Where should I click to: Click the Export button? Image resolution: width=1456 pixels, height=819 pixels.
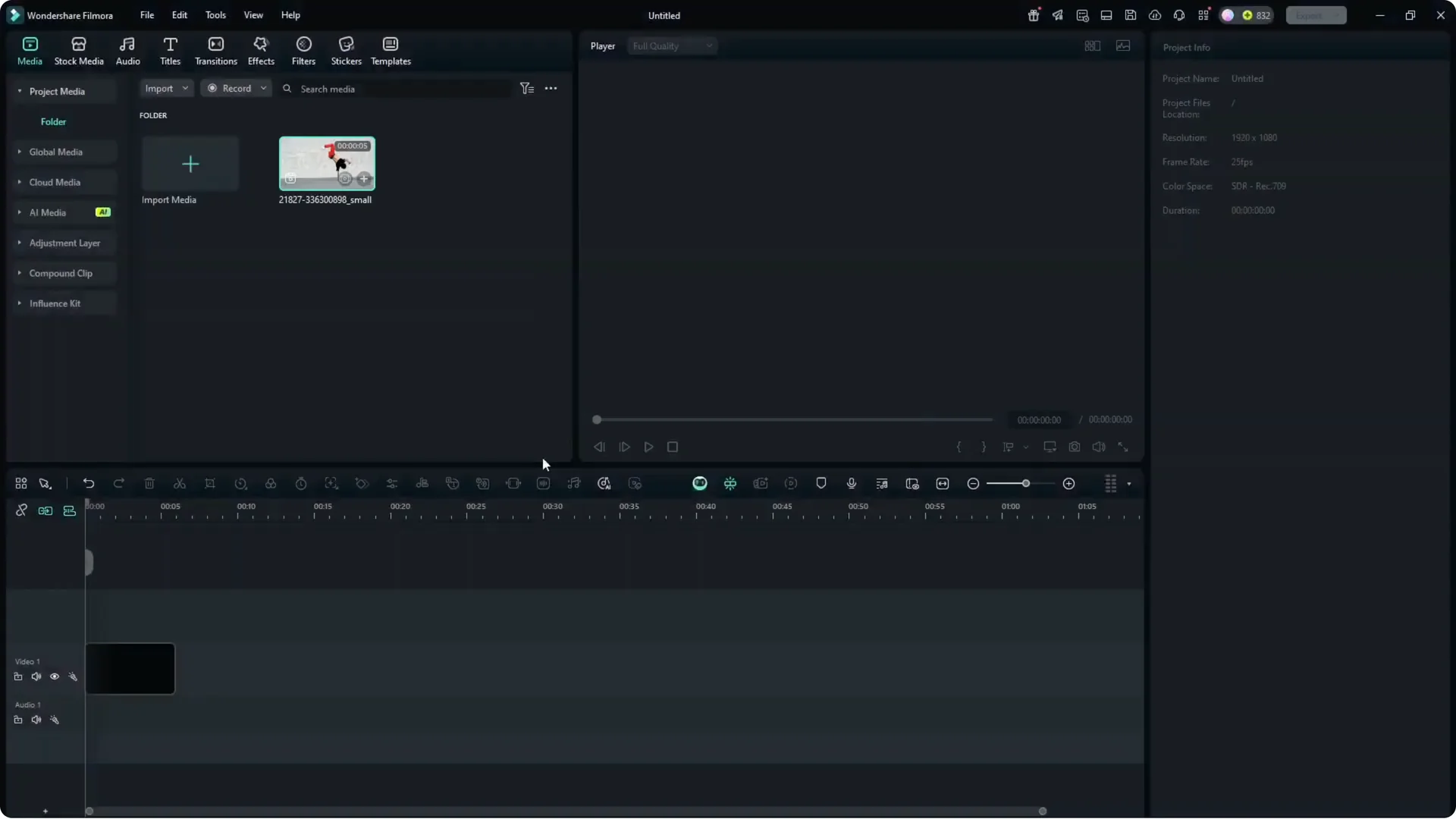pyautogui.click(x=1315, y=15)
